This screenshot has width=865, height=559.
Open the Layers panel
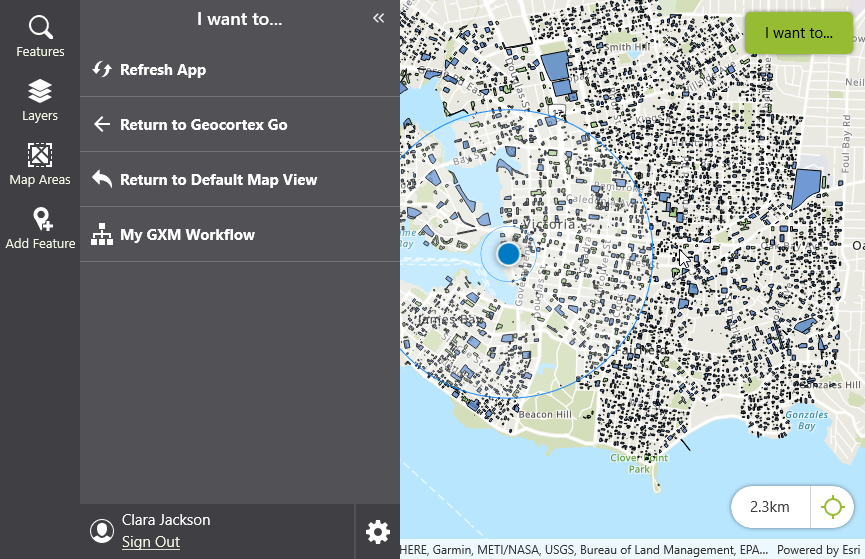pyautogui.click(x=40, y=100)
